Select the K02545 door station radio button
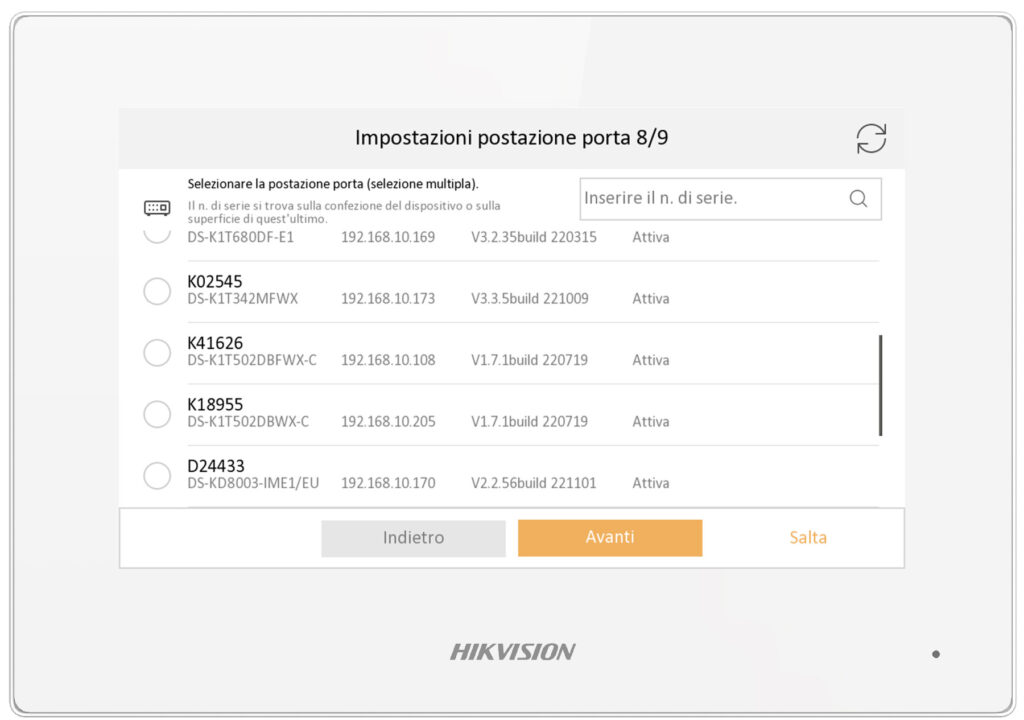1024x720 pixels. pos(157,291)
